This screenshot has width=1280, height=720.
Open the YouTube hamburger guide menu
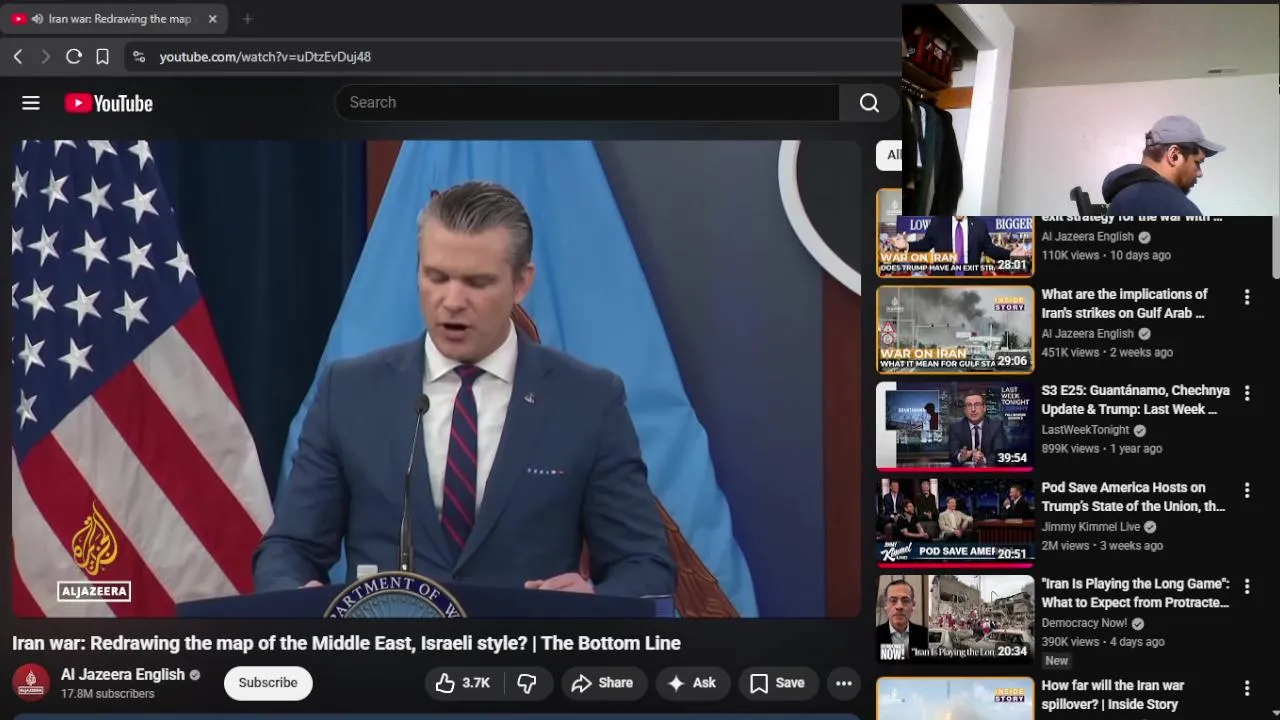tap(31, 103)
